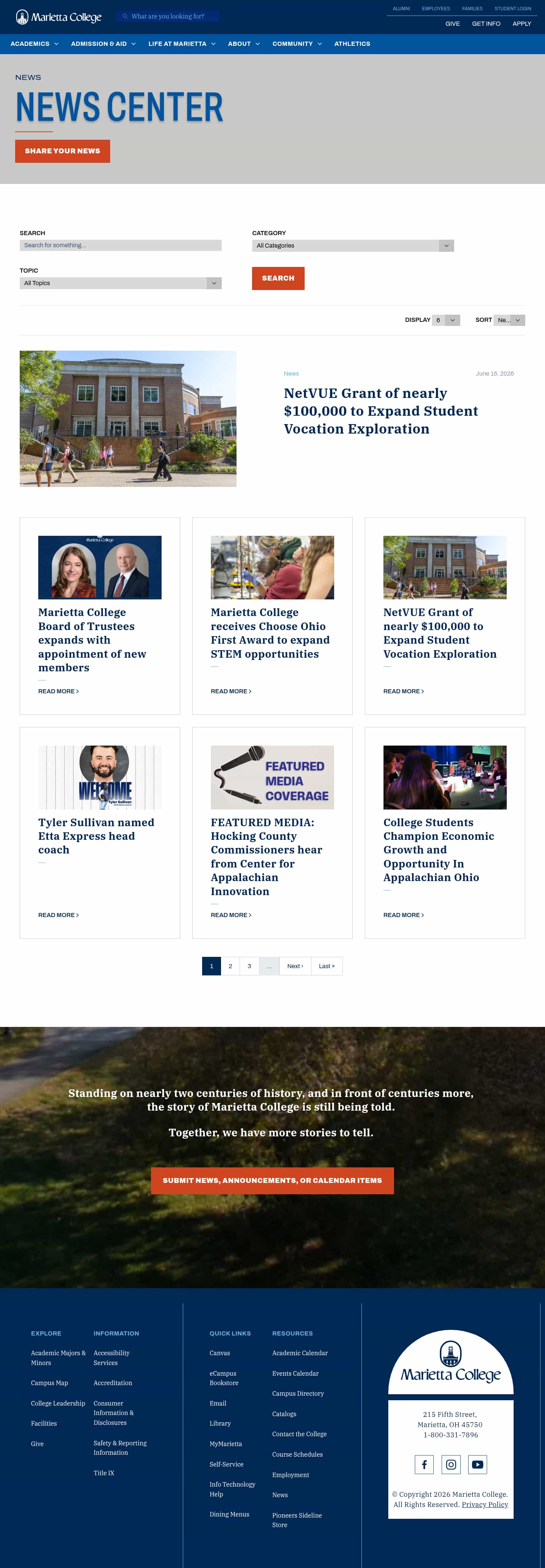The image size is (545, 1568).
Task: Open Academic Calendar resource link
Action: (300, 1353)
